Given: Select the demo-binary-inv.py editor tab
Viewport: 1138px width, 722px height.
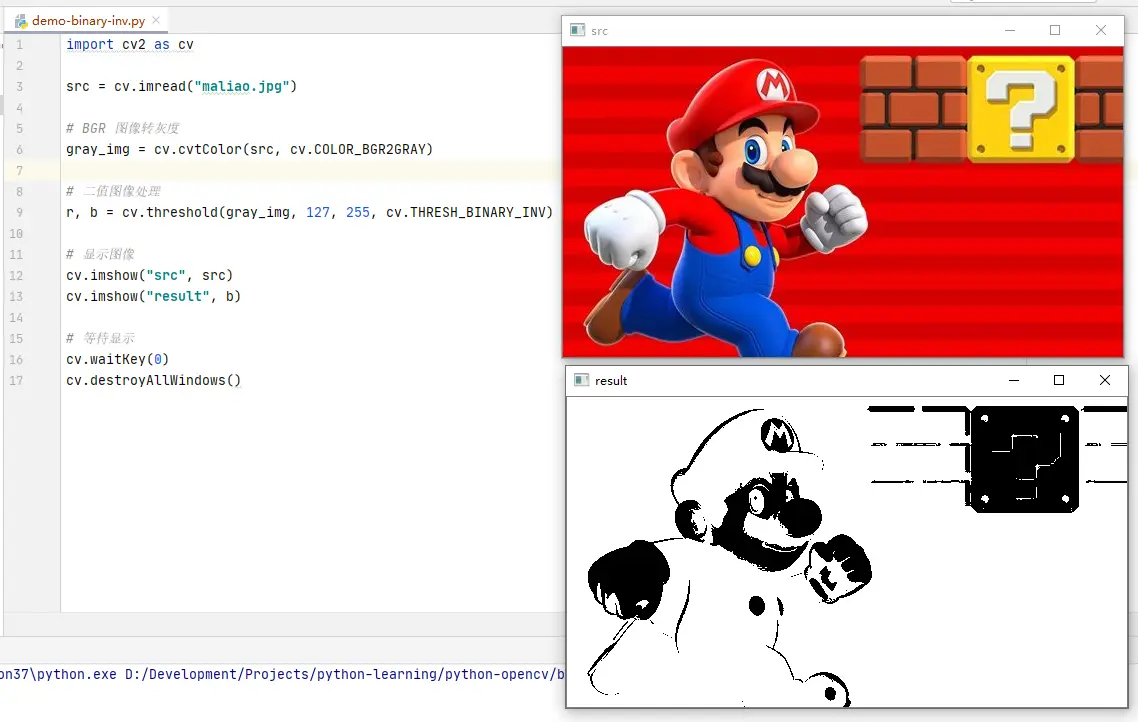Looking at the screenshot, I should (x=87, y=21).
